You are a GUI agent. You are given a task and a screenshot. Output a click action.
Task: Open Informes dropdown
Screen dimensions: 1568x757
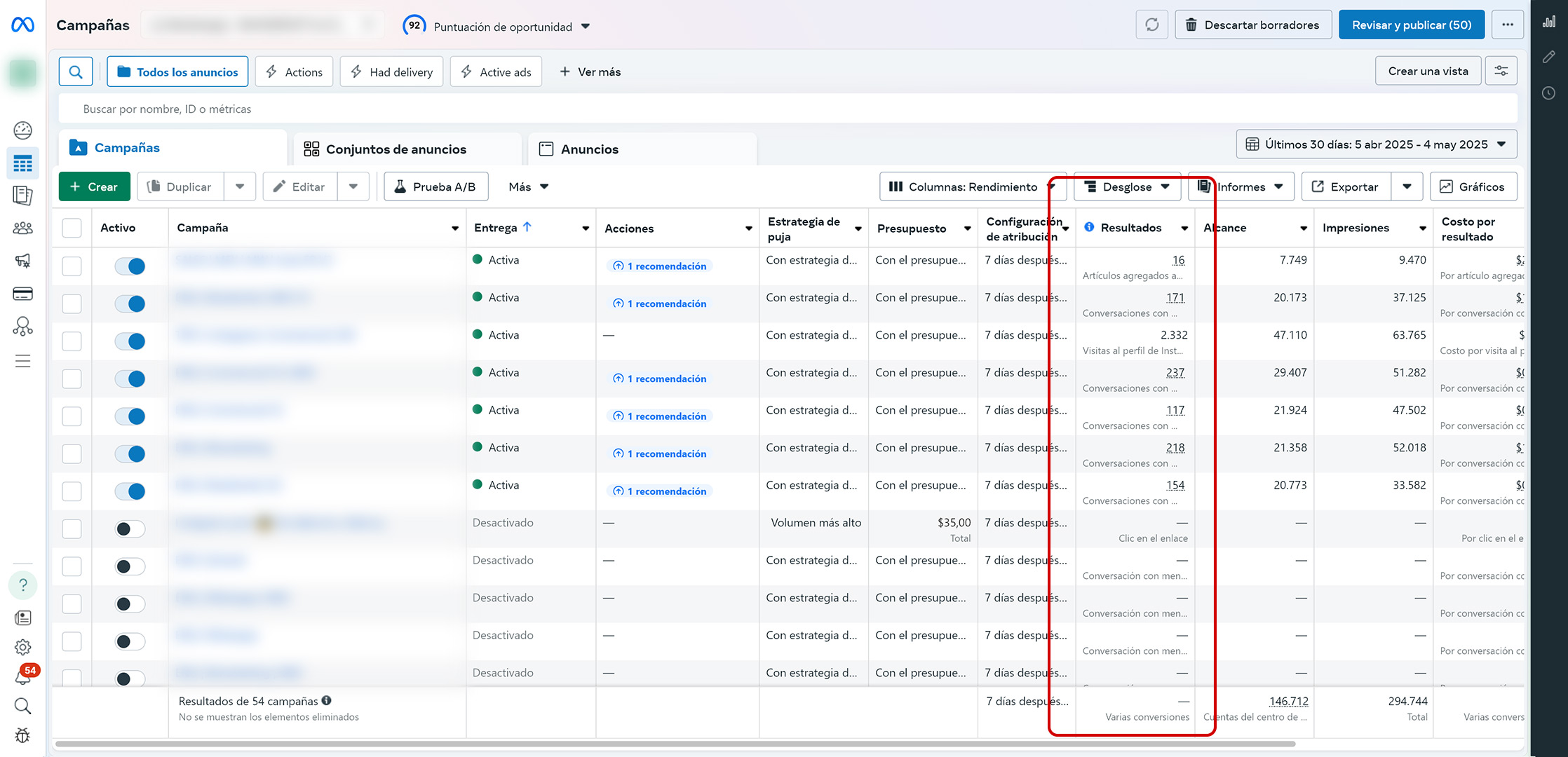tap(1241, 186)
